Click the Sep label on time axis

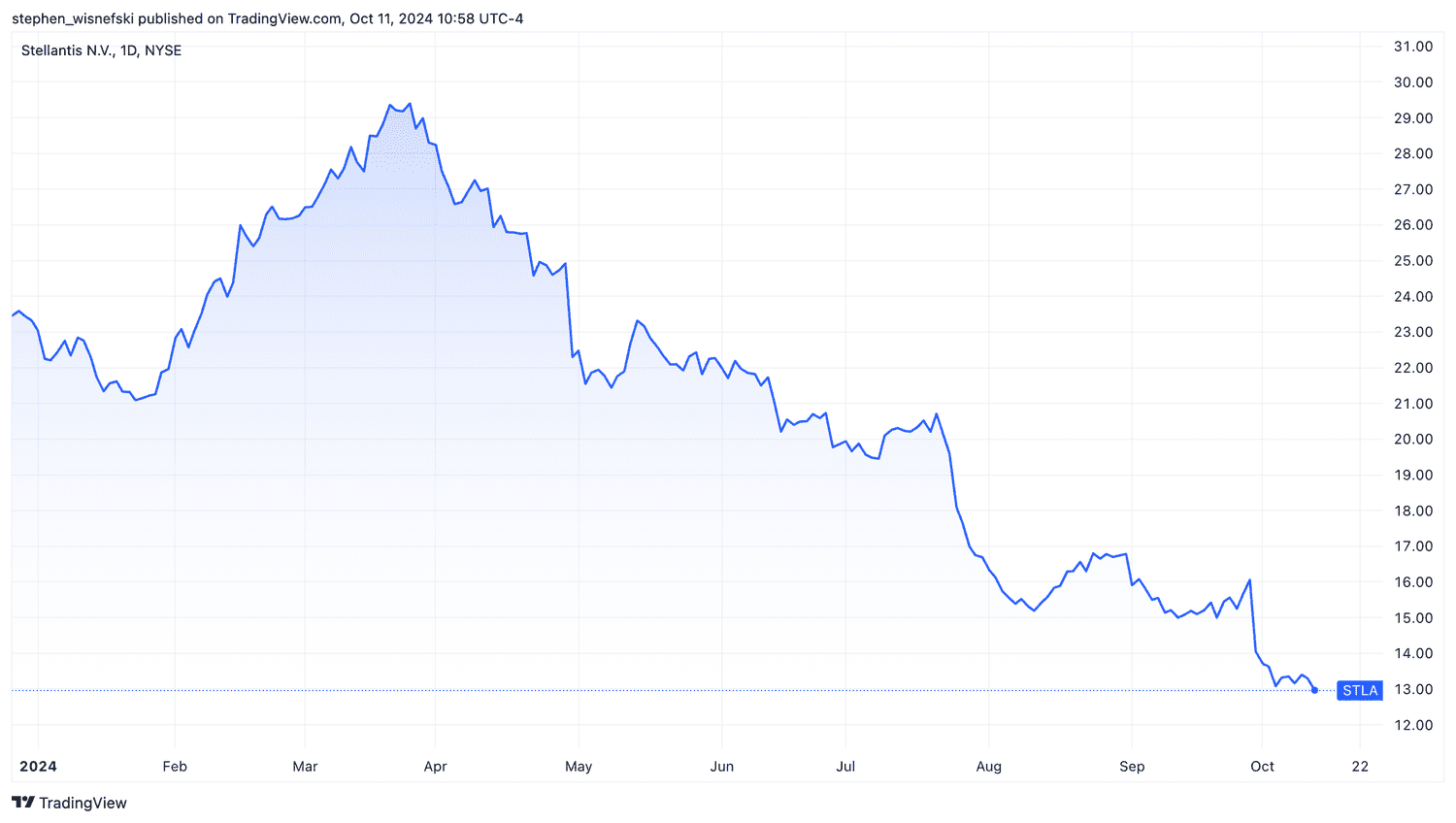[1132, 767]
